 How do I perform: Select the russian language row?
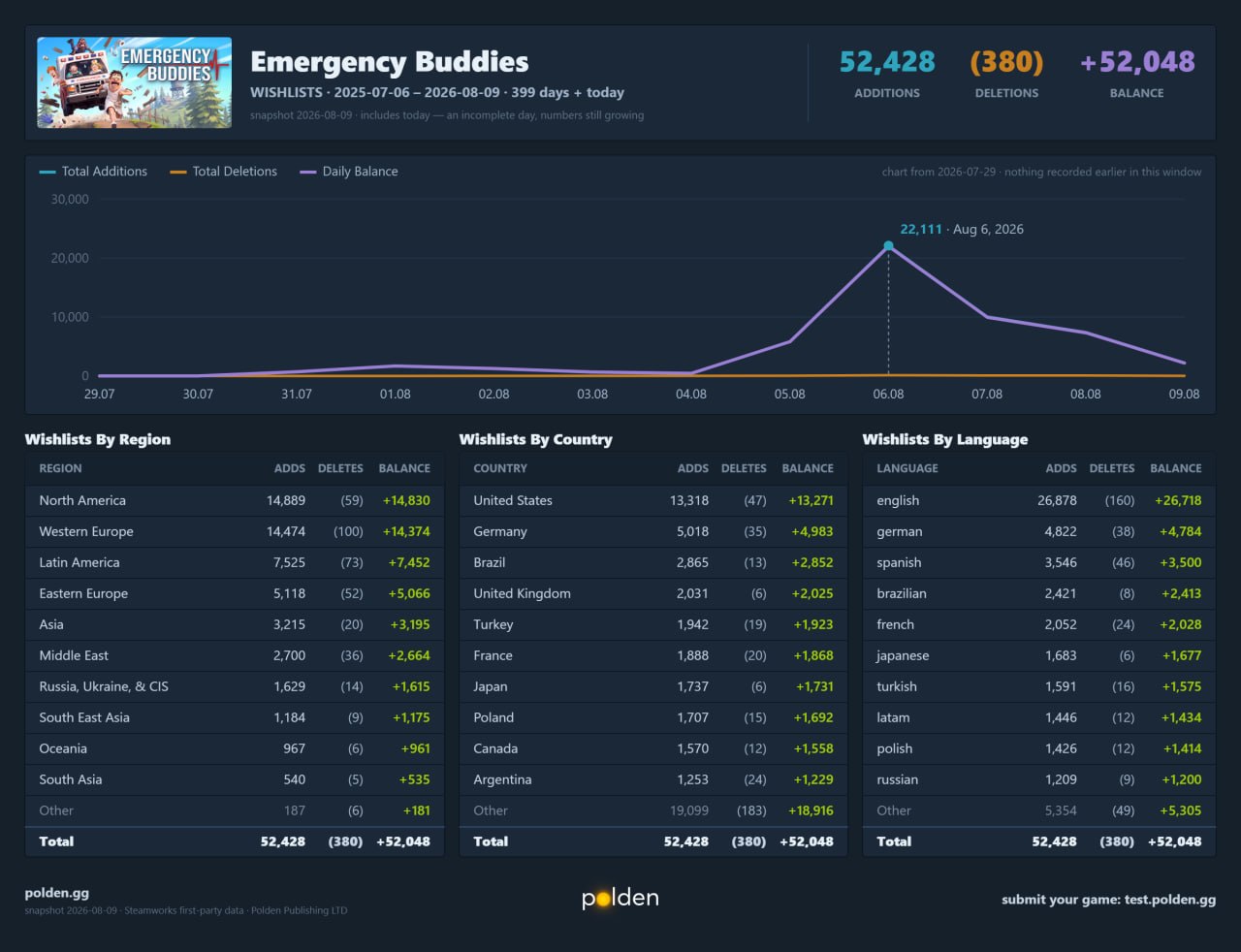coord(1039,779)
